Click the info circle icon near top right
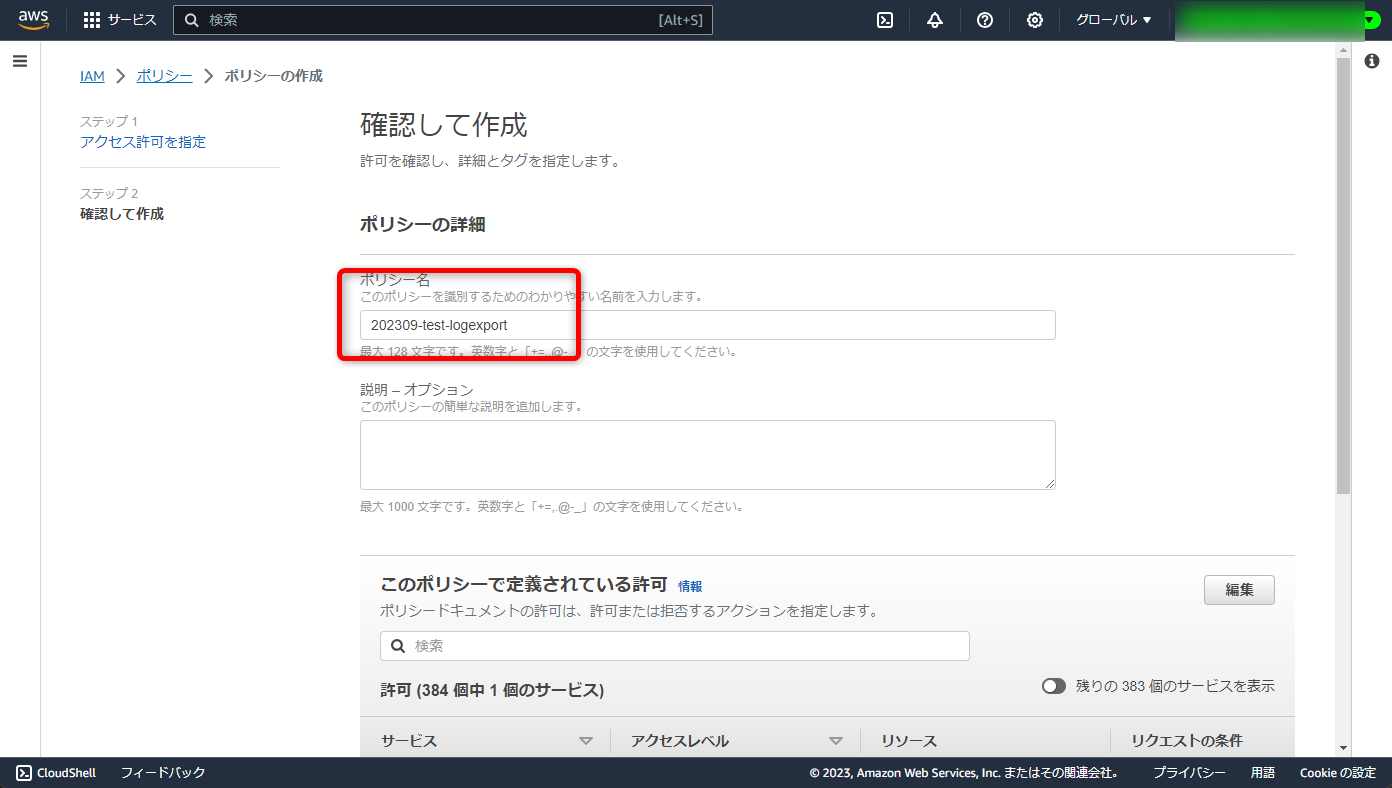 1371,61
